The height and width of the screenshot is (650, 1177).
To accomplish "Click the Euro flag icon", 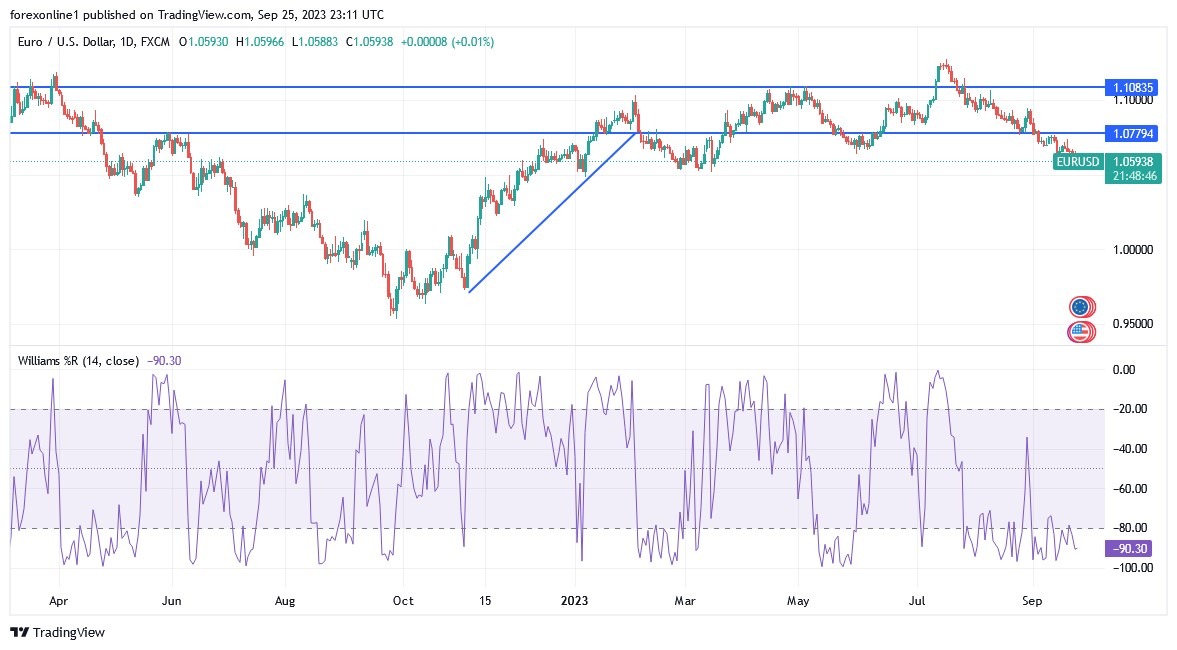I will pos(1080,307).
